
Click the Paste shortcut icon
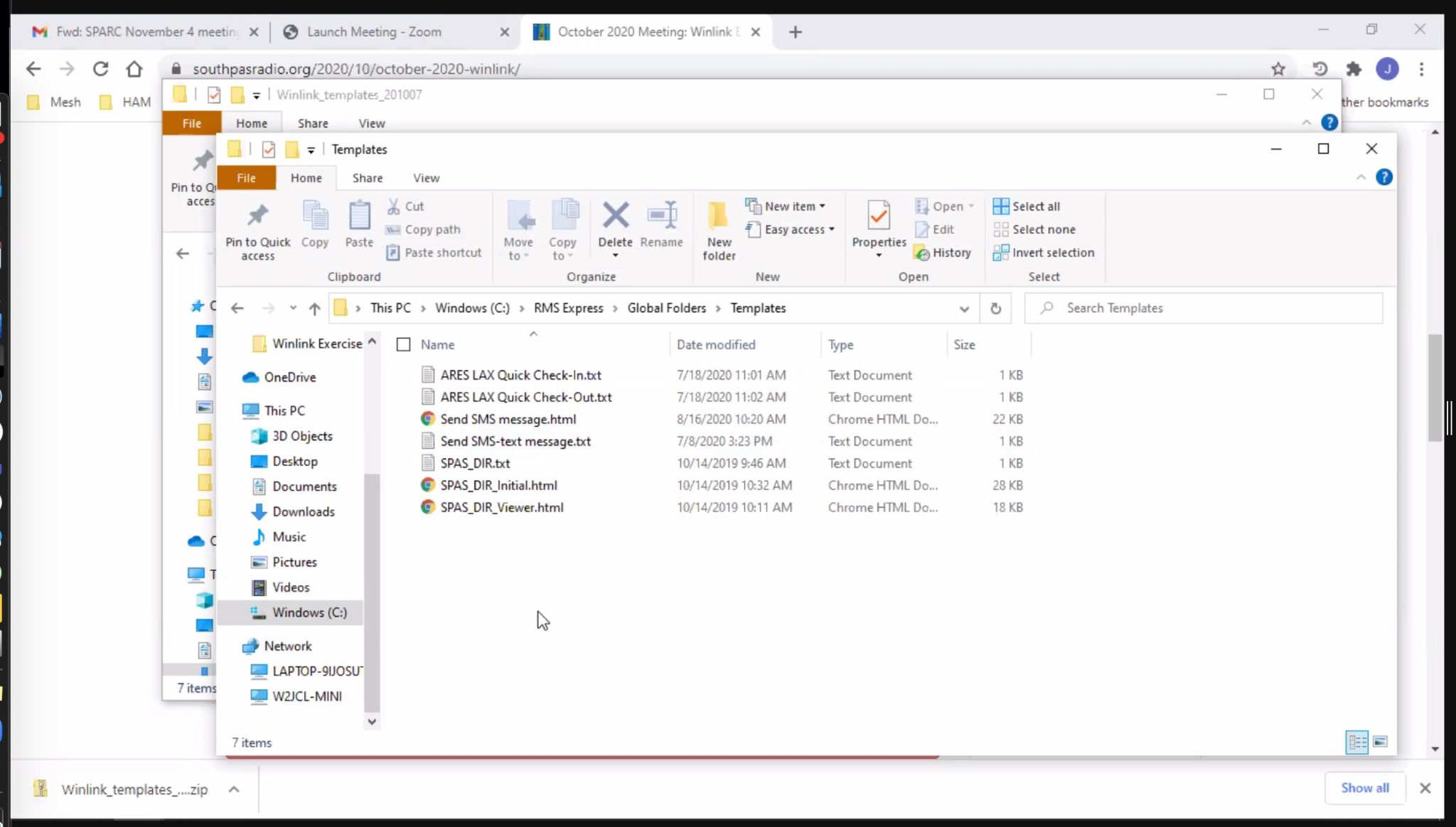coord(433,252)
